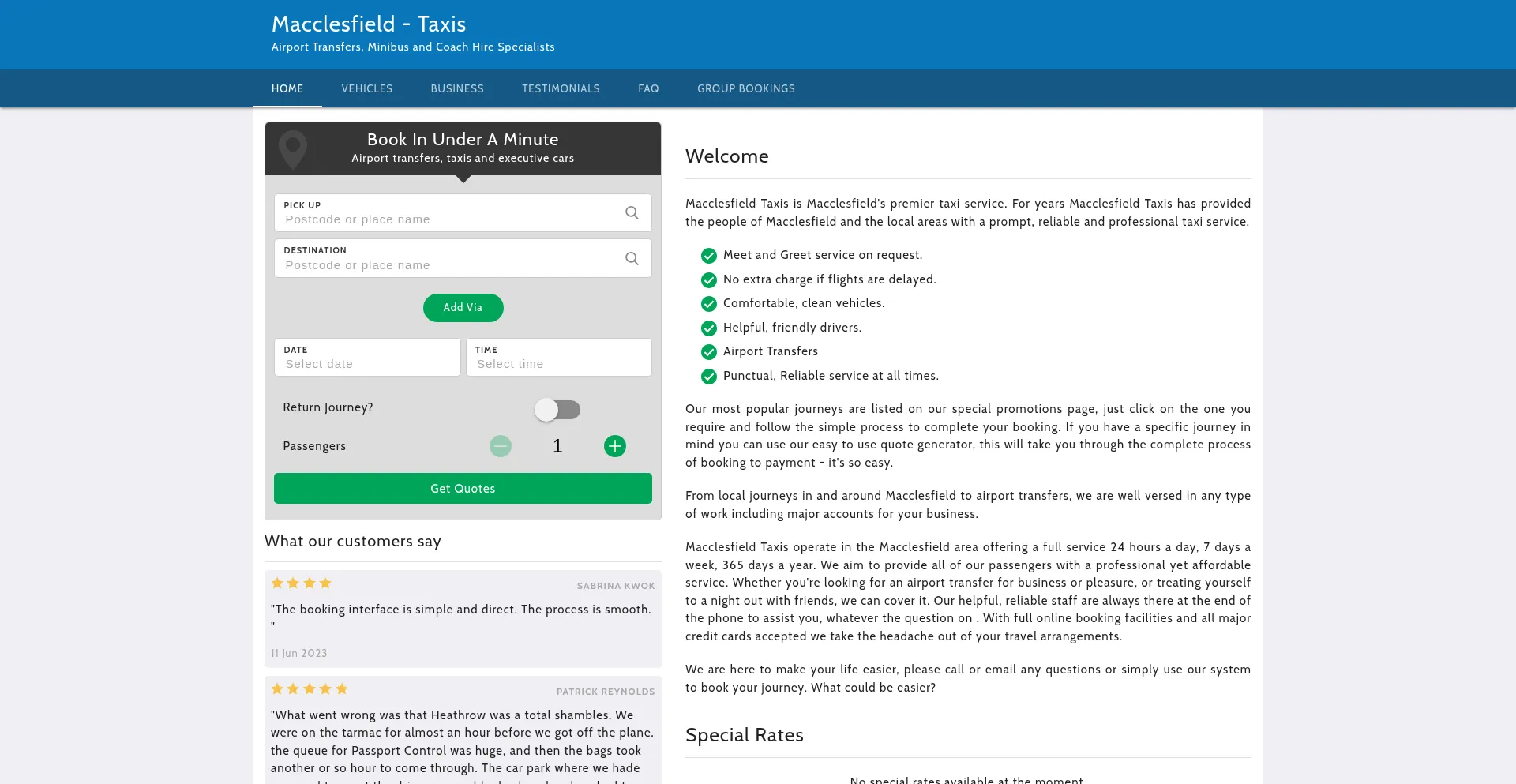Increase passengers with the plus icon
Screen dimensions: 1516x784
tap(614, 446)
